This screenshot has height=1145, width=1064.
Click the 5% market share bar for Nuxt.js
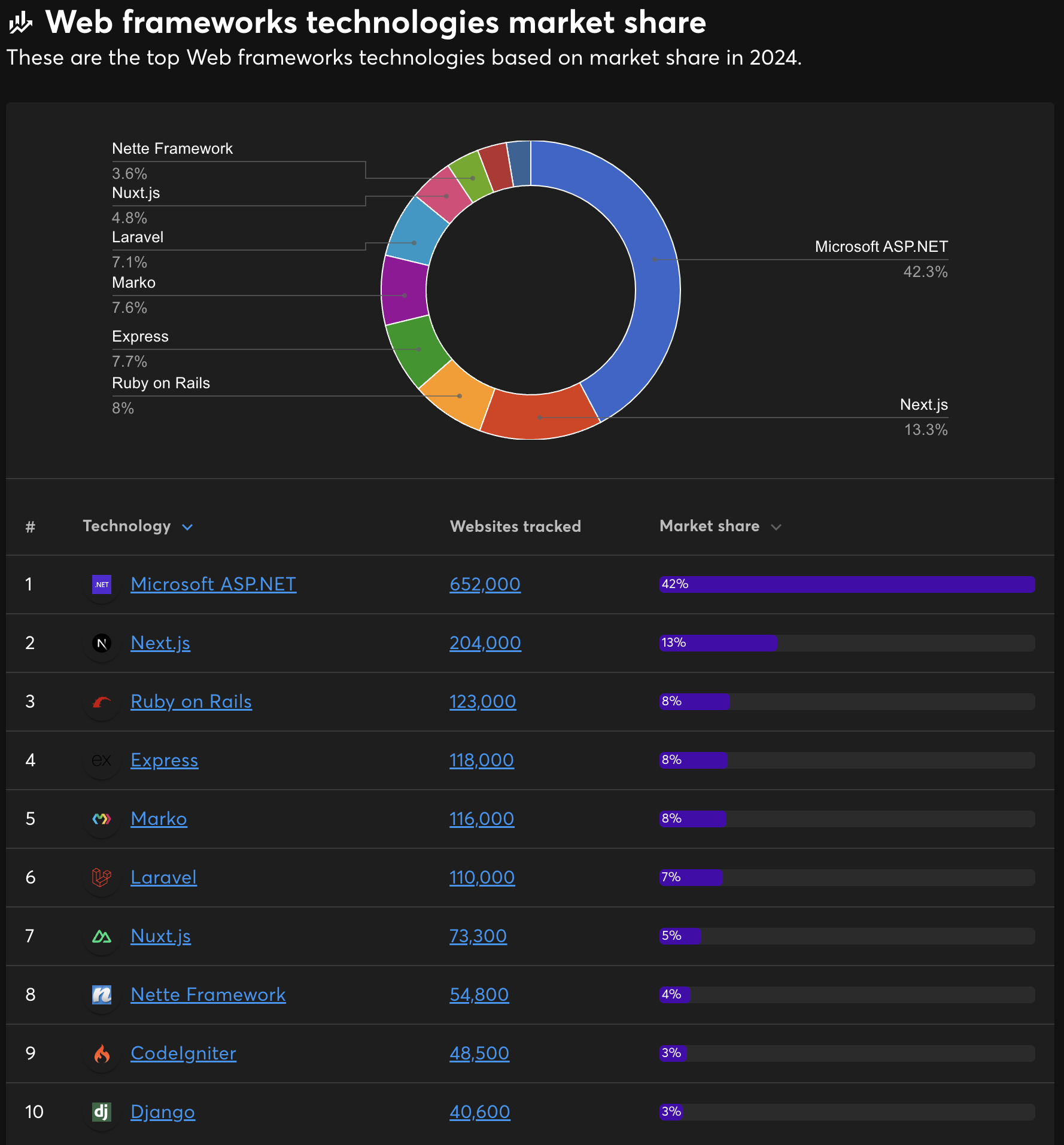click(680, 936)
